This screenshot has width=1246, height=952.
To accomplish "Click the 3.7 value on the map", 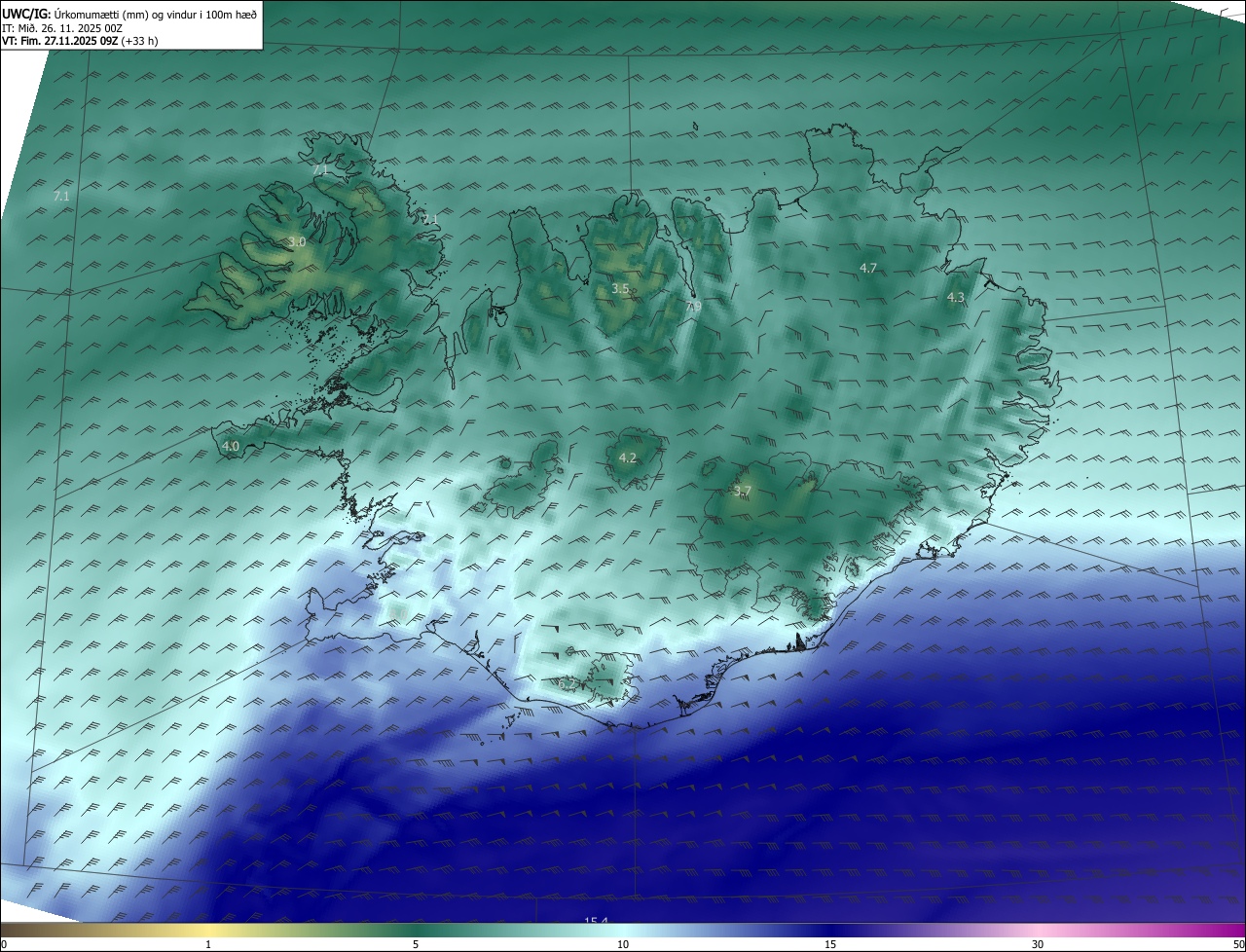I will pyautogui.click(x=743, y=492).
